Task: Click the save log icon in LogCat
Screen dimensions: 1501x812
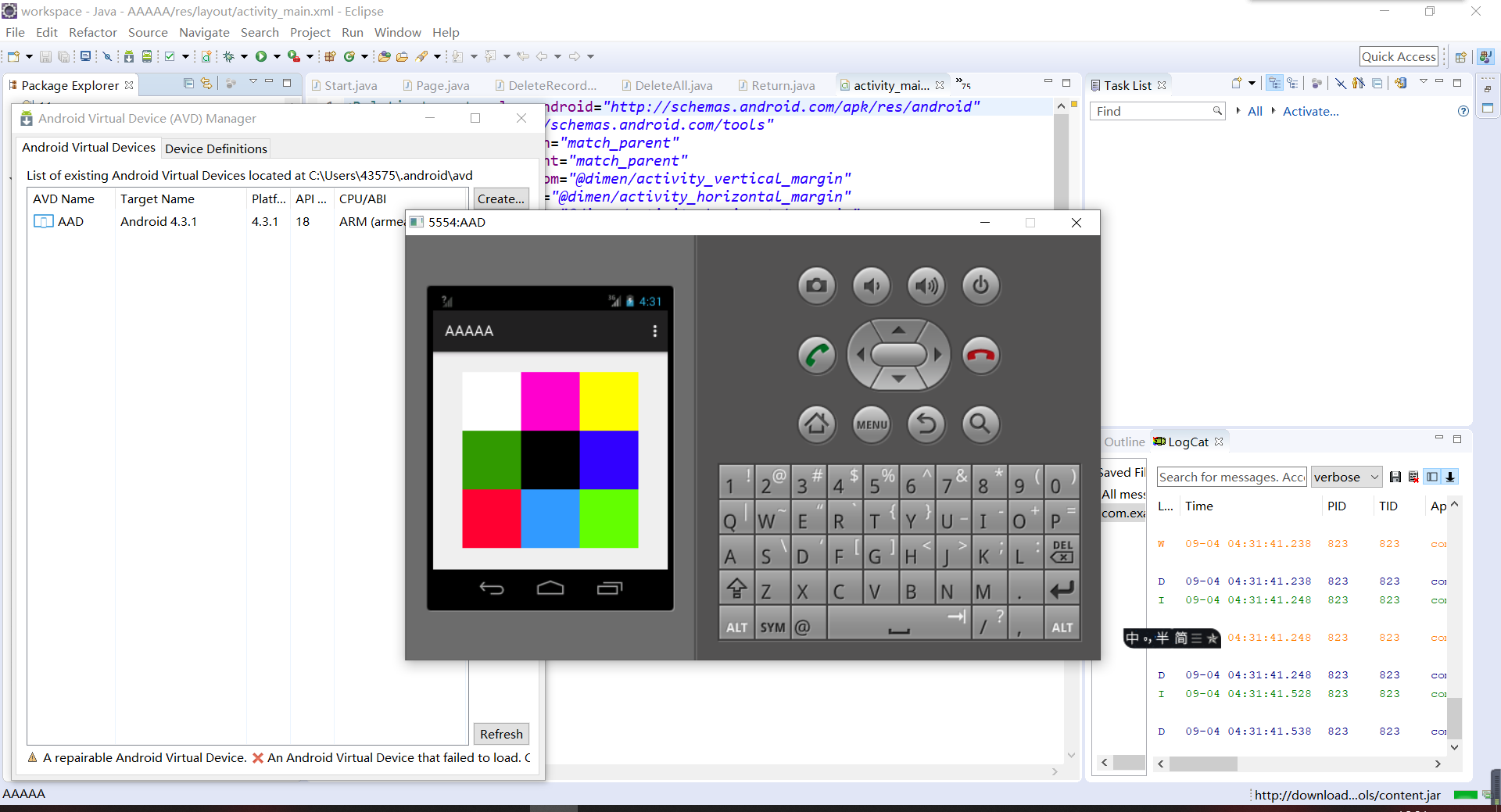Action: [1395, 477]
